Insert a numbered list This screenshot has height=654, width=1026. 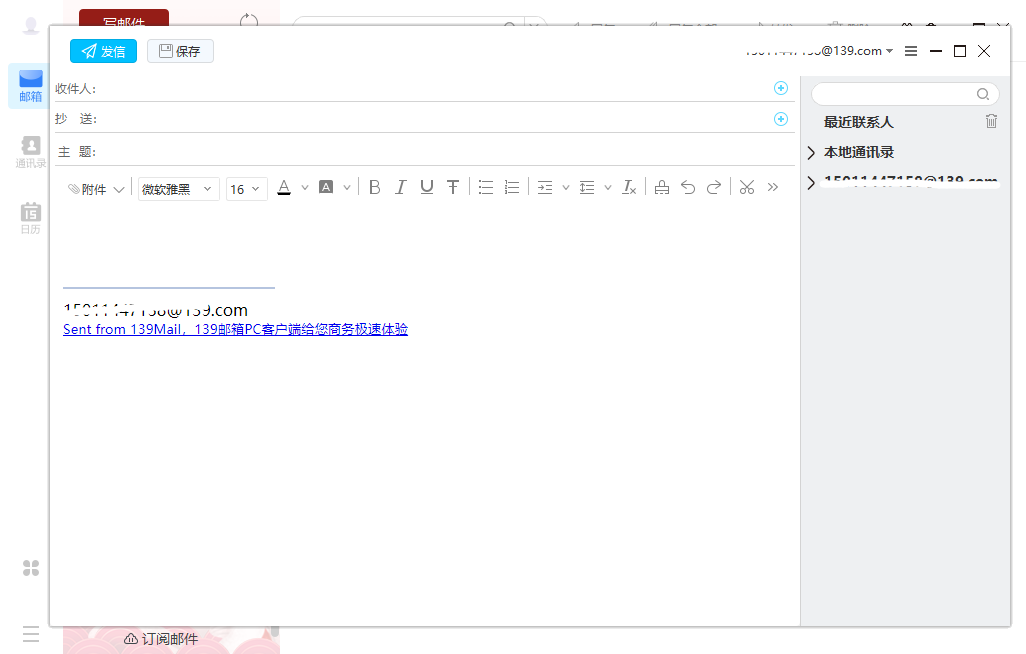click(x=512, y=187)
